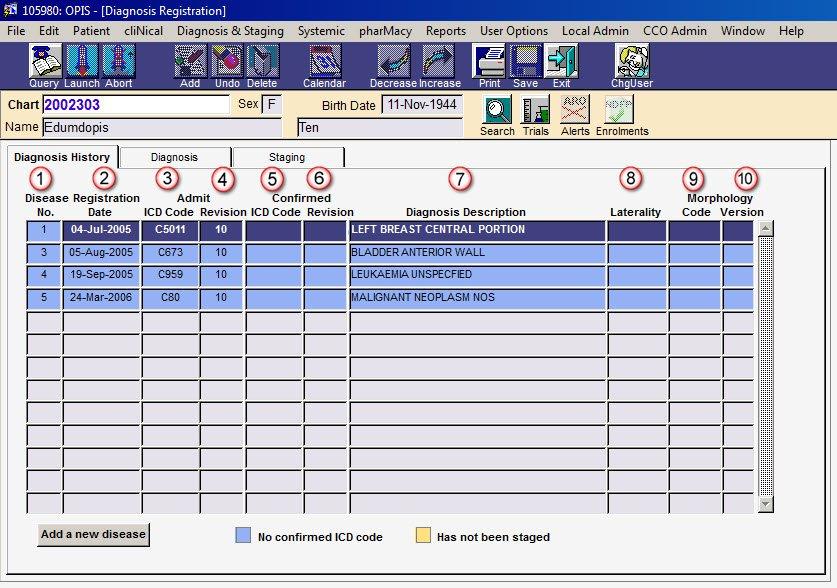Open the Edit menu
The height and width of the screenshot is (588, 837).
coord(49,31)
